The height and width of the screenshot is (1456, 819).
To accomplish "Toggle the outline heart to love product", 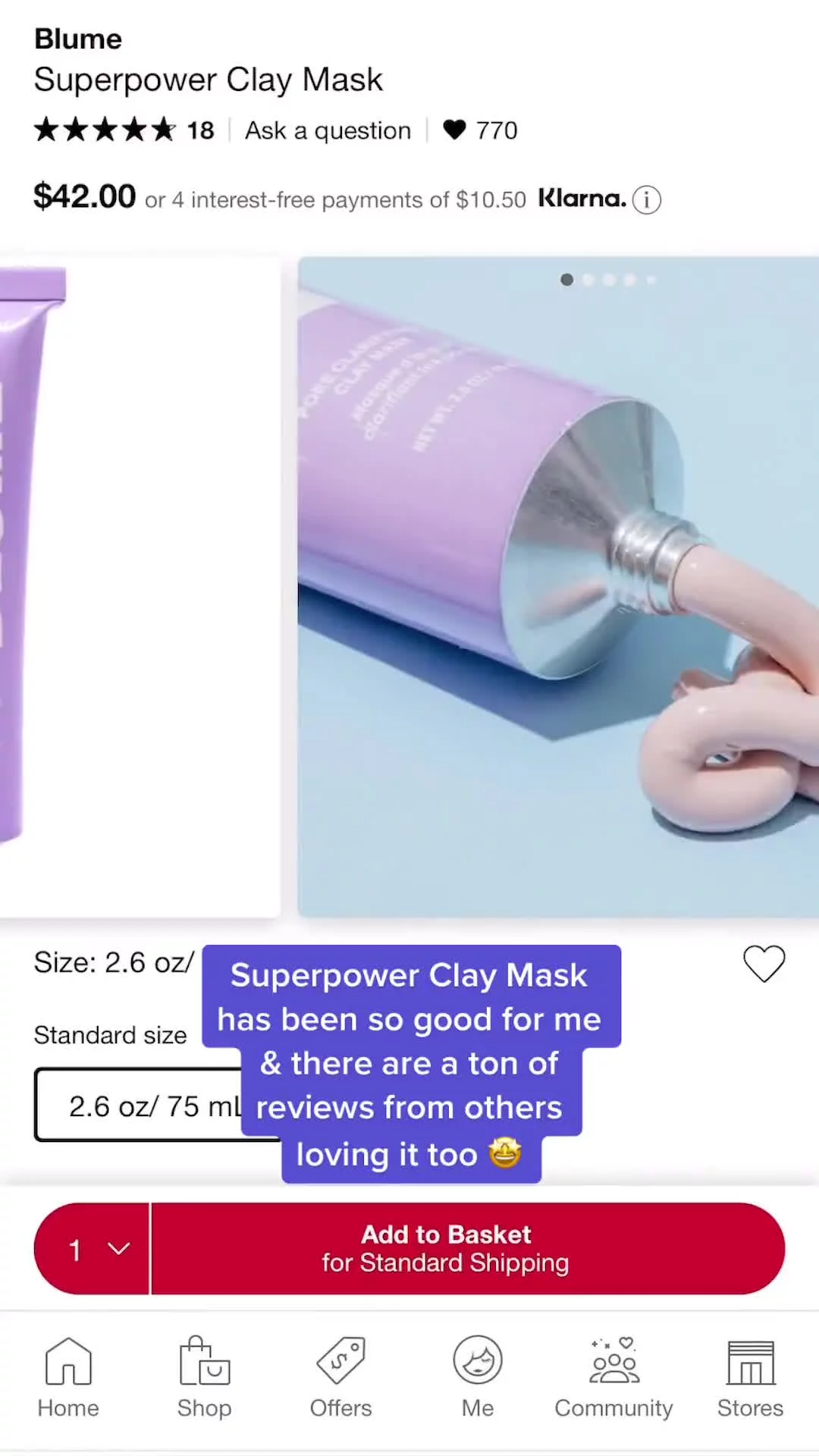I will tap(764, 964).
